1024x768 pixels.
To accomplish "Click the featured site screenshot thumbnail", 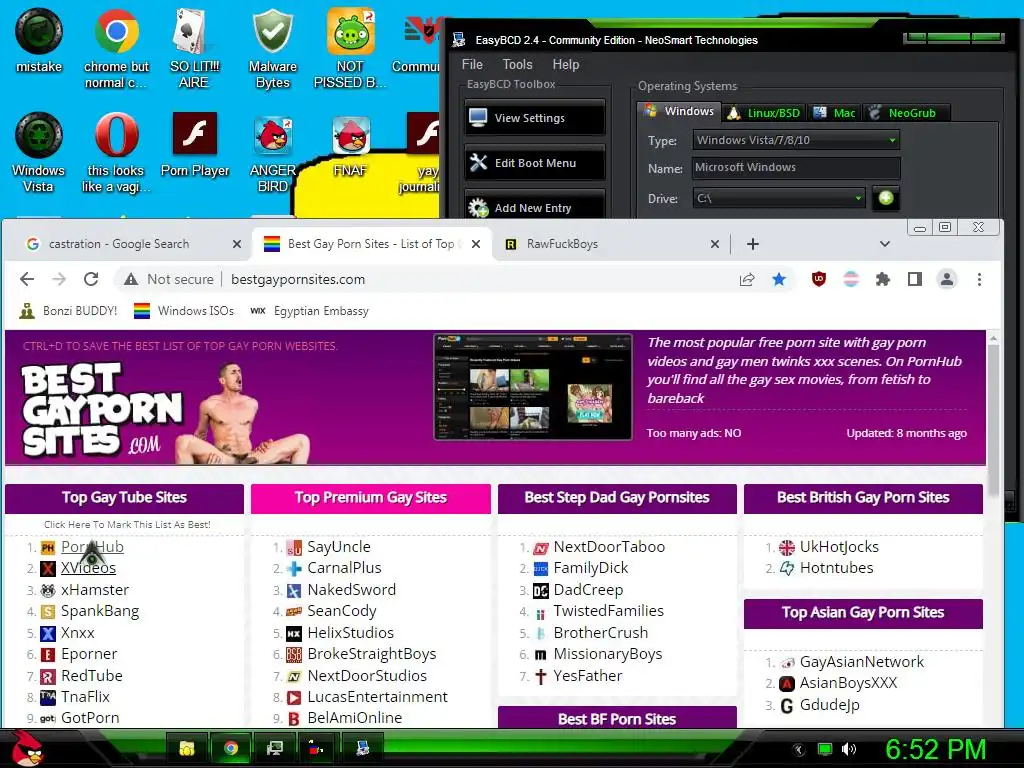I will click(x=532, y=387).
